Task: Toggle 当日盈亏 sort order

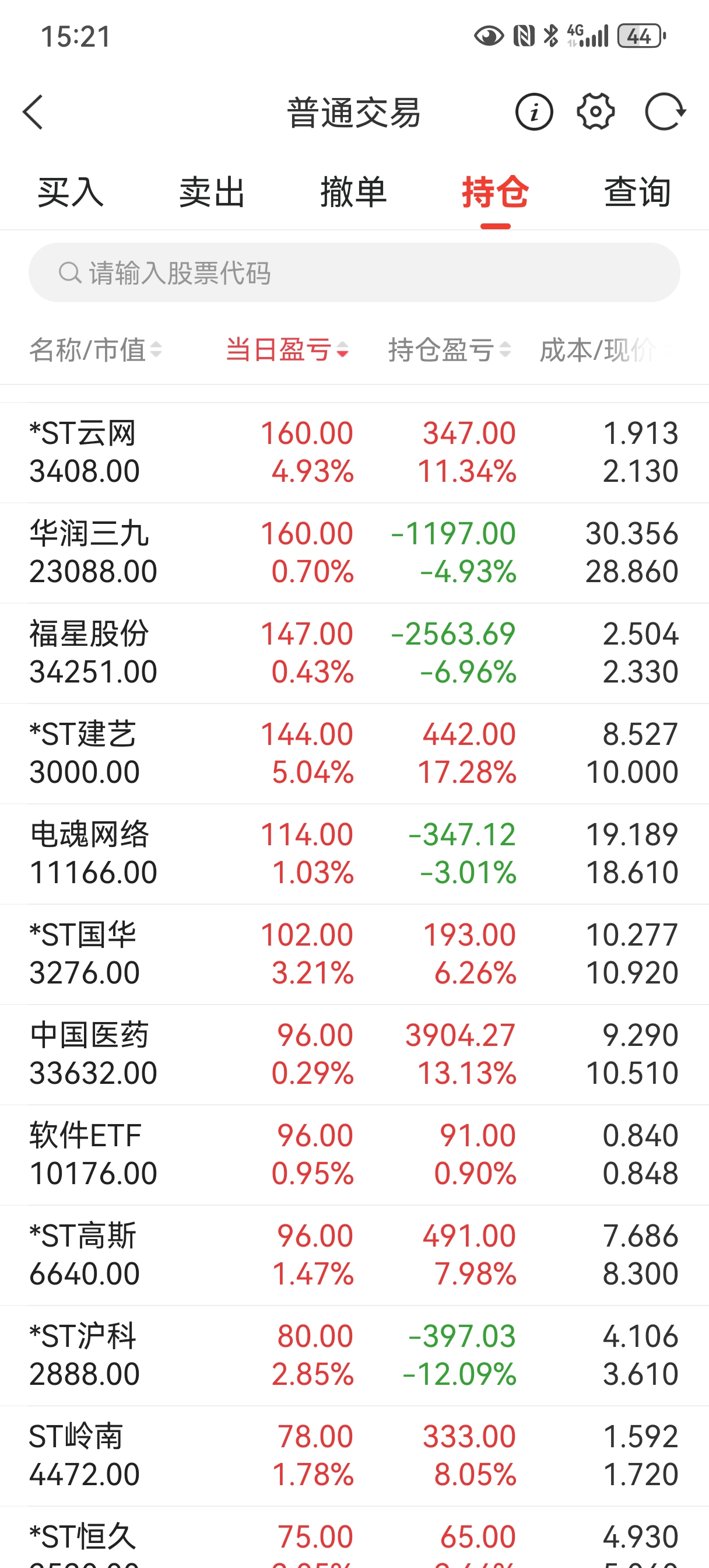Action: [x=287, y=350]
